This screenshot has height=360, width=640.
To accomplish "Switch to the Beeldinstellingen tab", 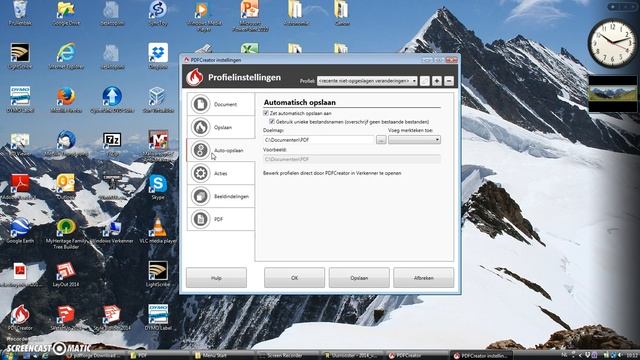I will pos(221,196).
